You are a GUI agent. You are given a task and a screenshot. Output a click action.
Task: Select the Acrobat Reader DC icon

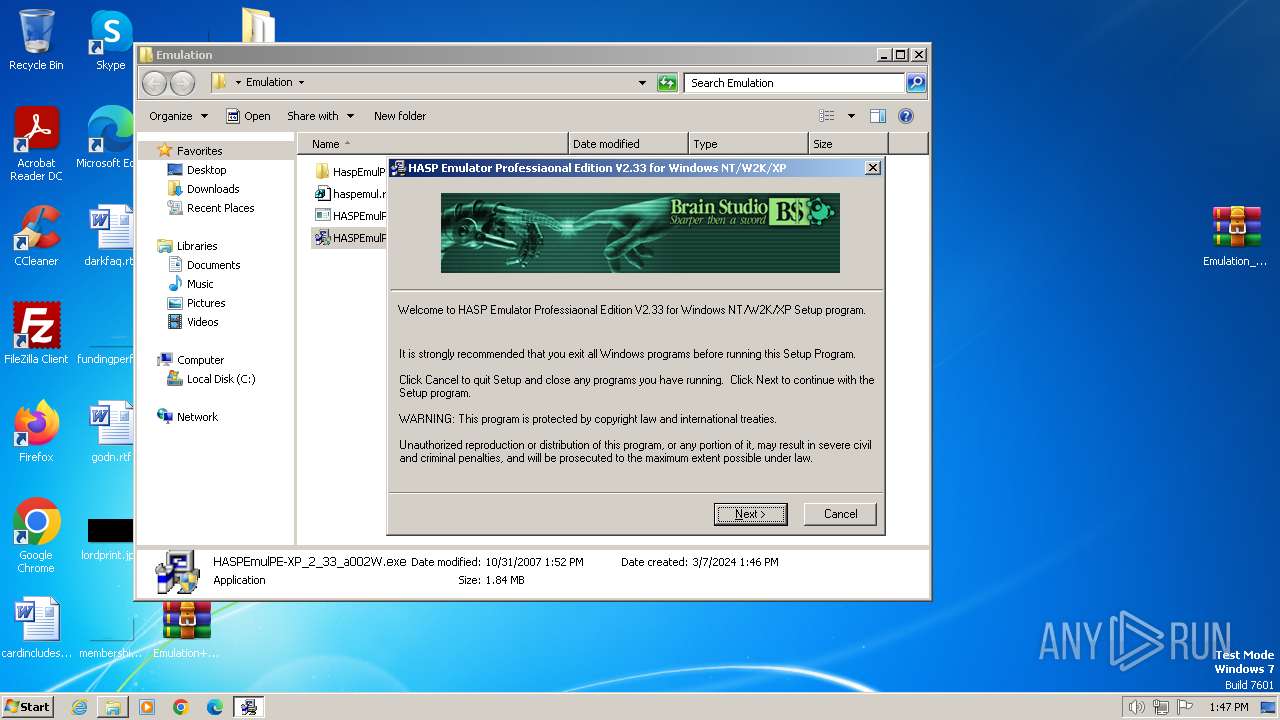point(36,144)
